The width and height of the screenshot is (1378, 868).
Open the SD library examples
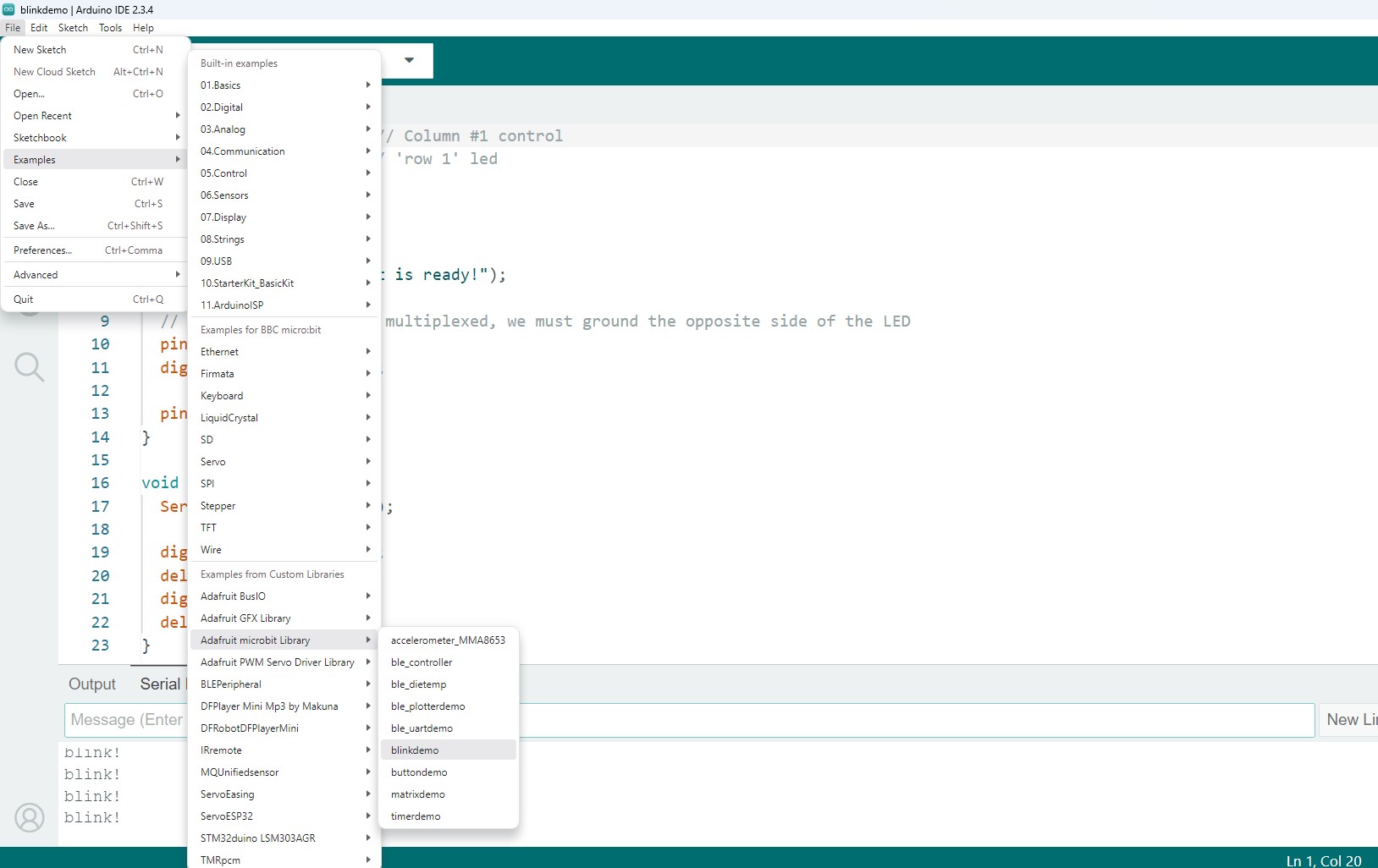point(284,440)
